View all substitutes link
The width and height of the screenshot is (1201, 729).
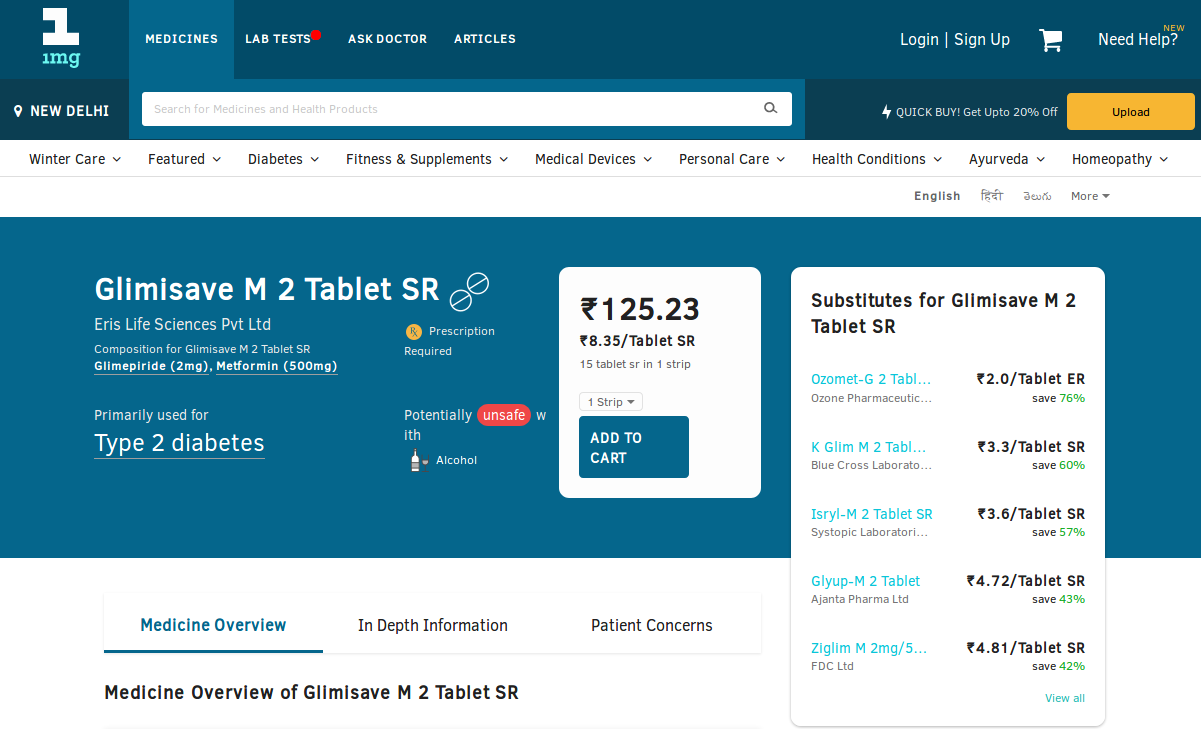coord(1064,698)
